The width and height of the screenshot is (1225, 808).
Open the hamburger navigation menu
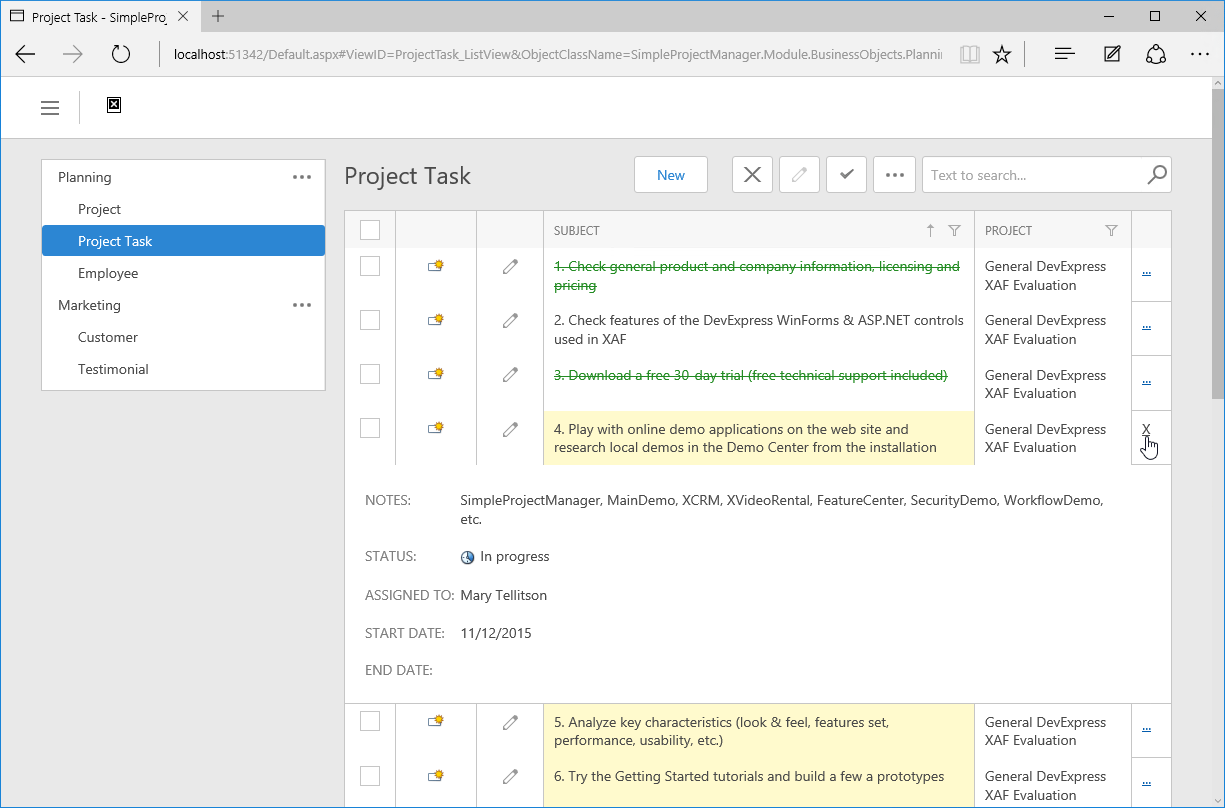click(x=50, y=108)
